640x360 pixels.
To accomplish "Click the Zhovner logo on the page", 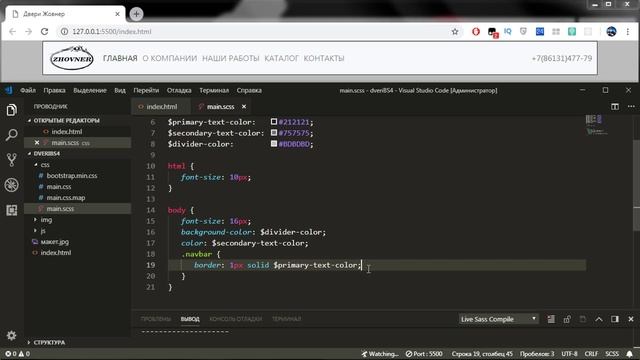I will click(72, 58).
